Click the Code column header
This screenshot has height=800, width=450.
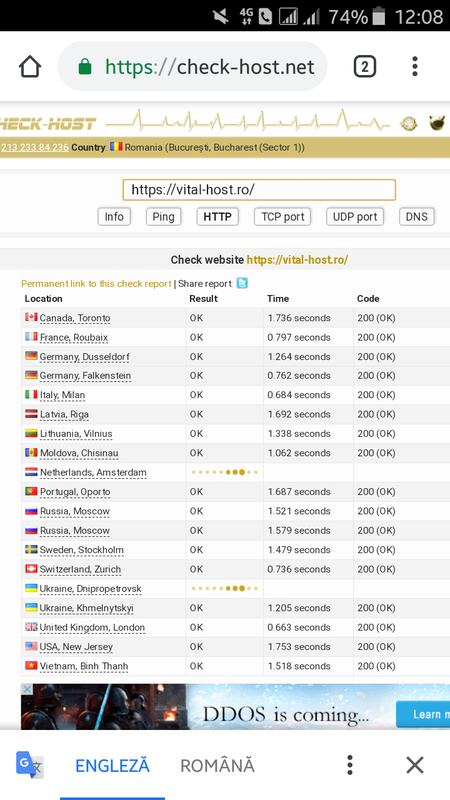pos(368,298)
